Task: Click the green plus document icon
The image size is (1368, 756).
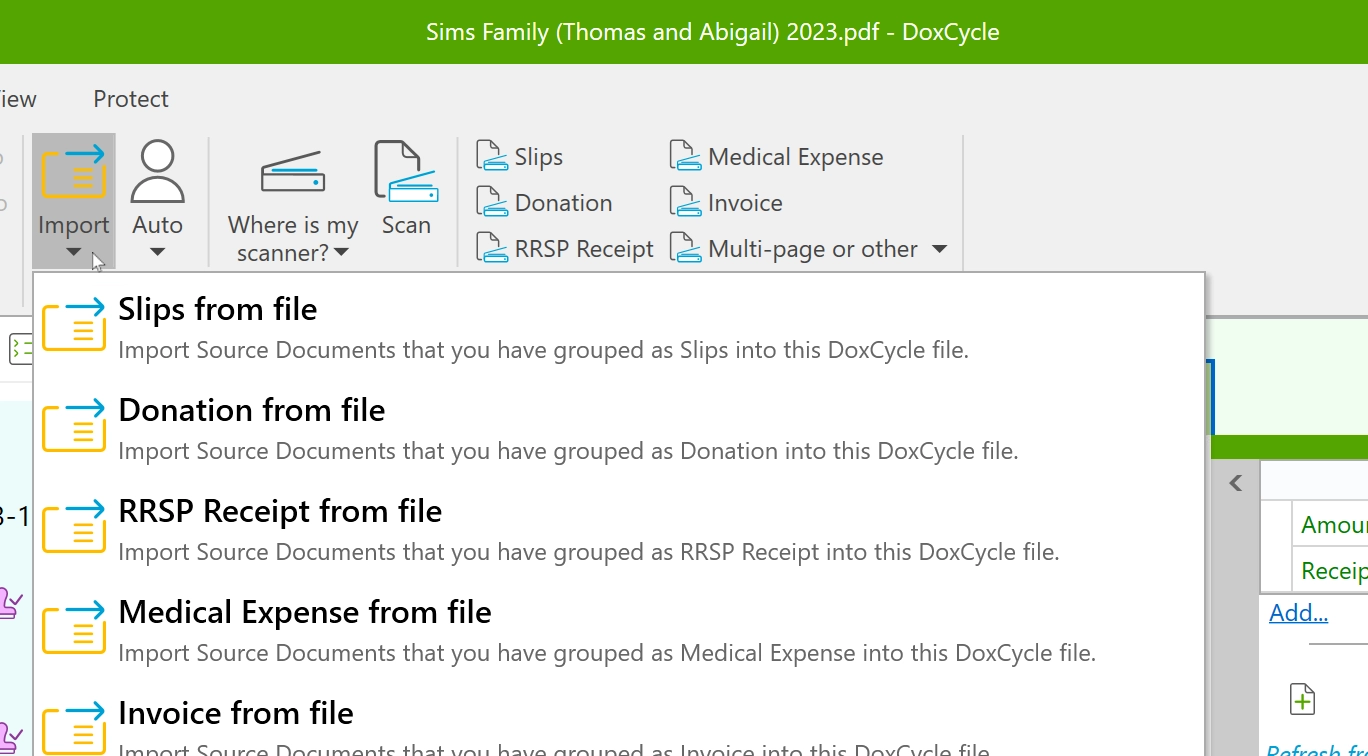Action: tap(1302, 699)
